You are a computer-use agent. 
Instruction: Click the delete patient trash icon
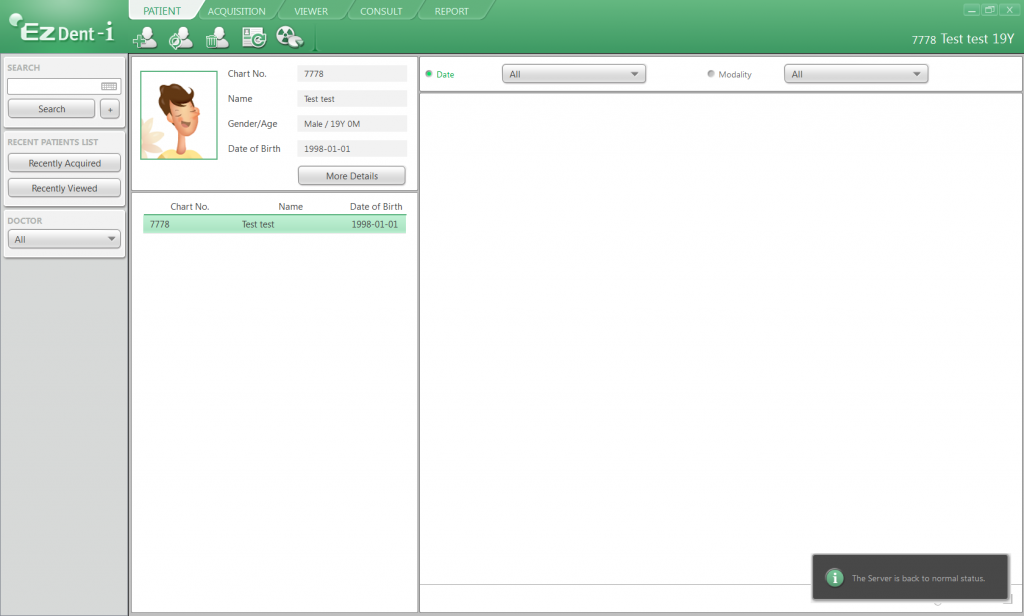point(217,38)
